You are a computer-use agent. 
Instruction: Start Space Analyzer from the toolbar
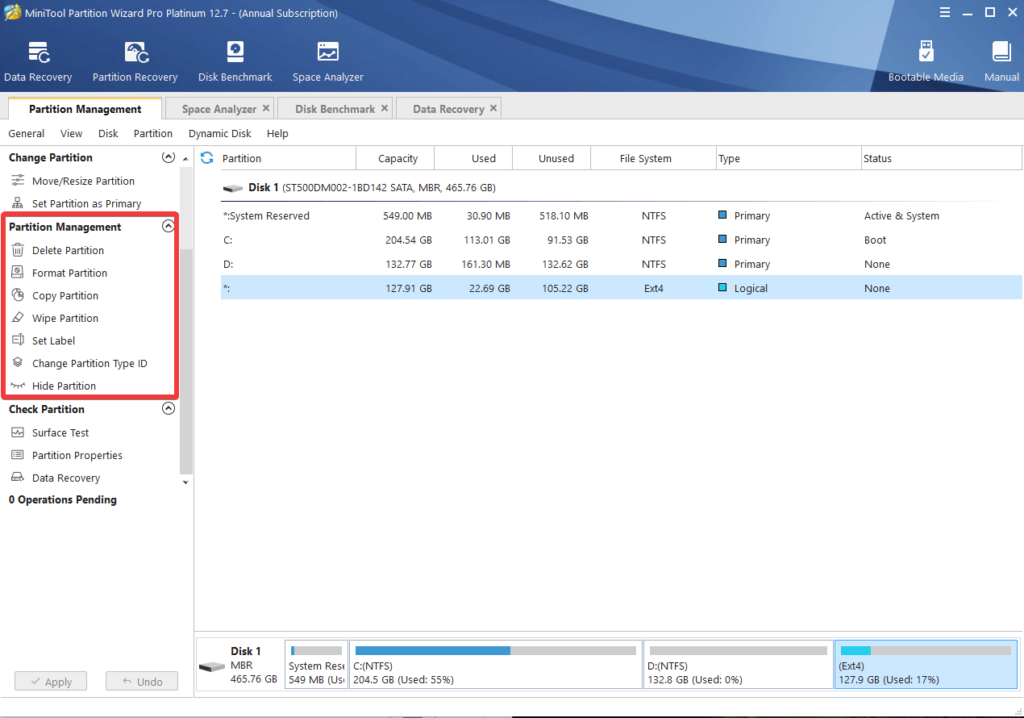pos(328,52)
